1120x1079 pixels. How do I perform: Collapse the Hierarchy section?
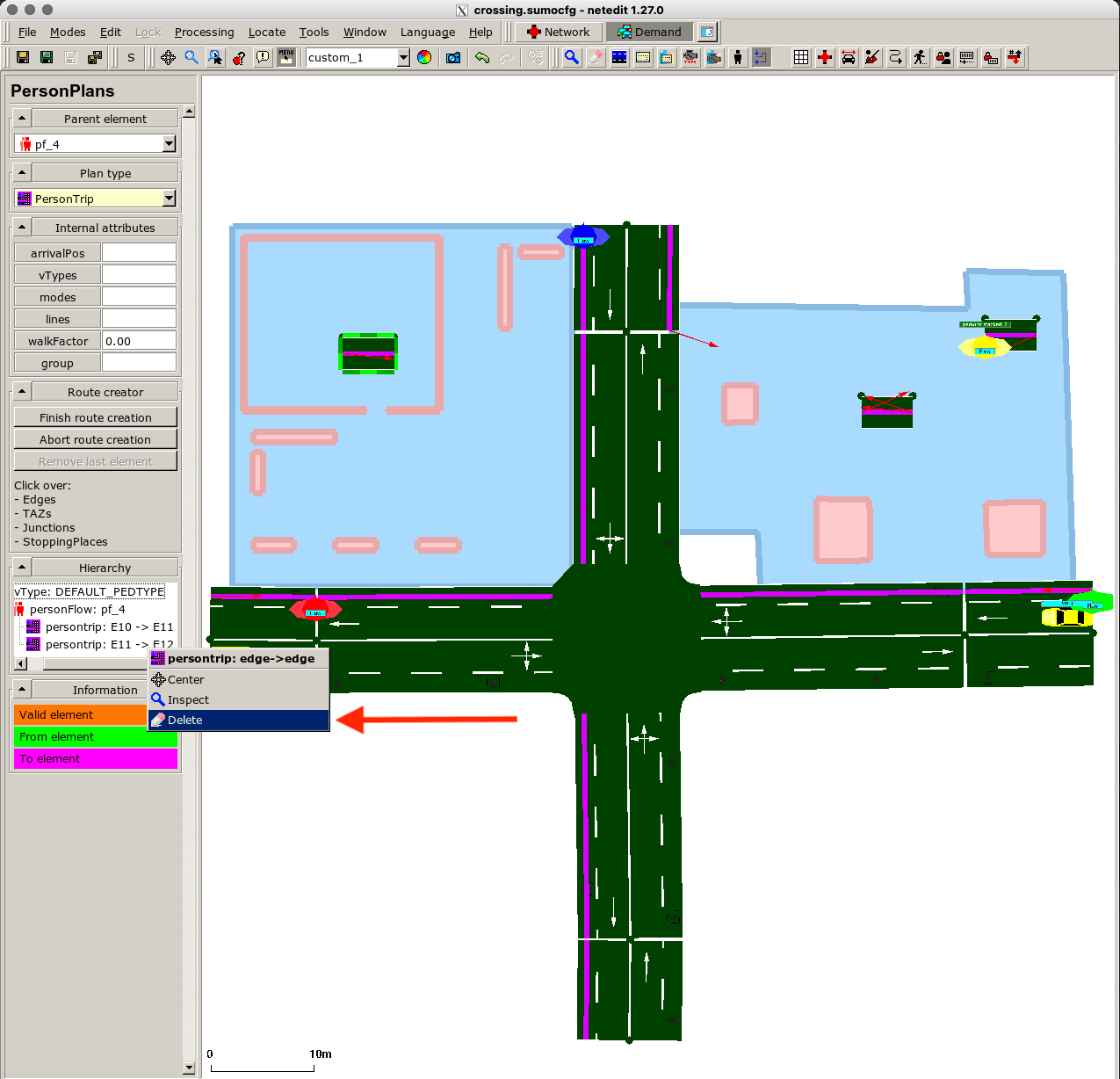click(x=22, y=567)
